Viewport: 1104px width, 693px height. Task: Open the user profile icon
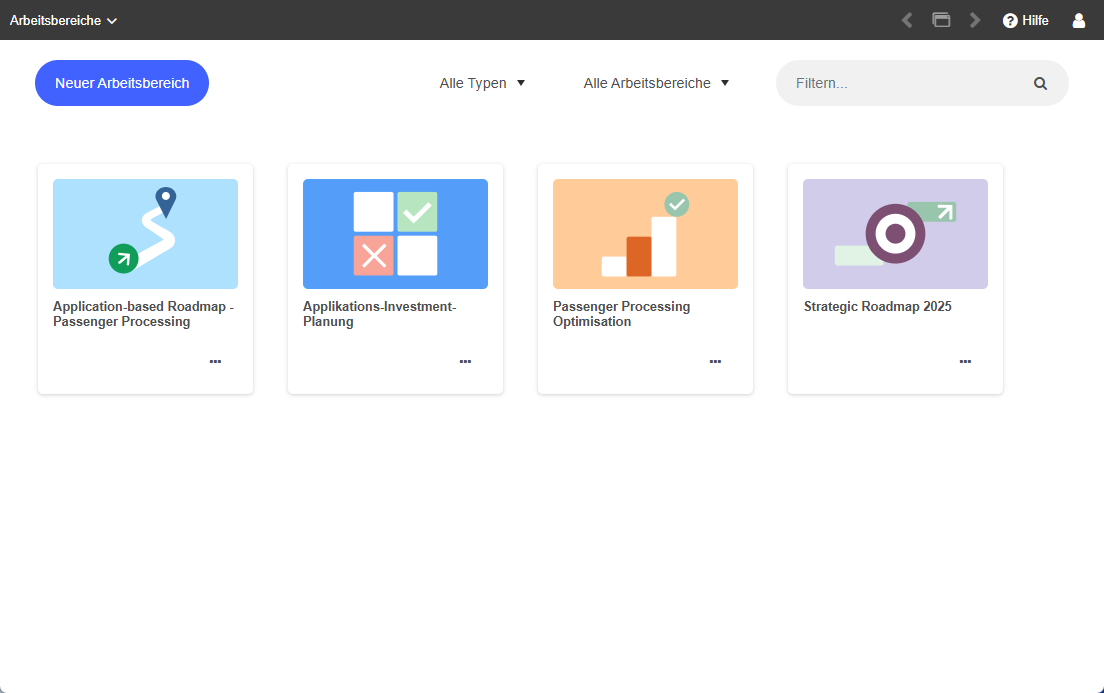pyautogui.click(x=1078, y=20)
